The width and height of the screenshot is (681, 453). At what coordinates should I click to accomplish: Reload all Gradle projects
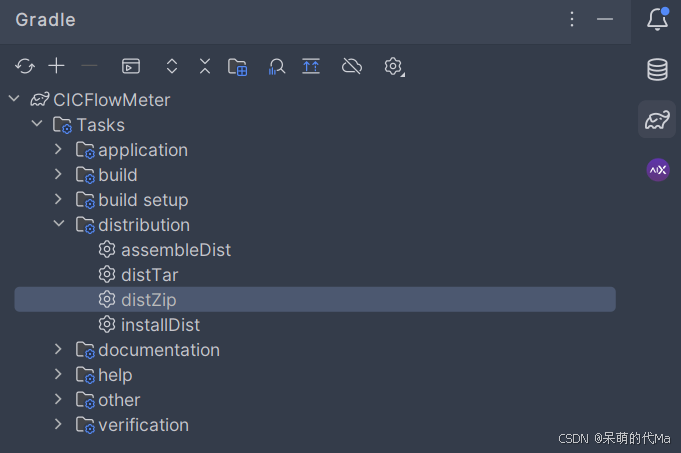tap(25, 66)
